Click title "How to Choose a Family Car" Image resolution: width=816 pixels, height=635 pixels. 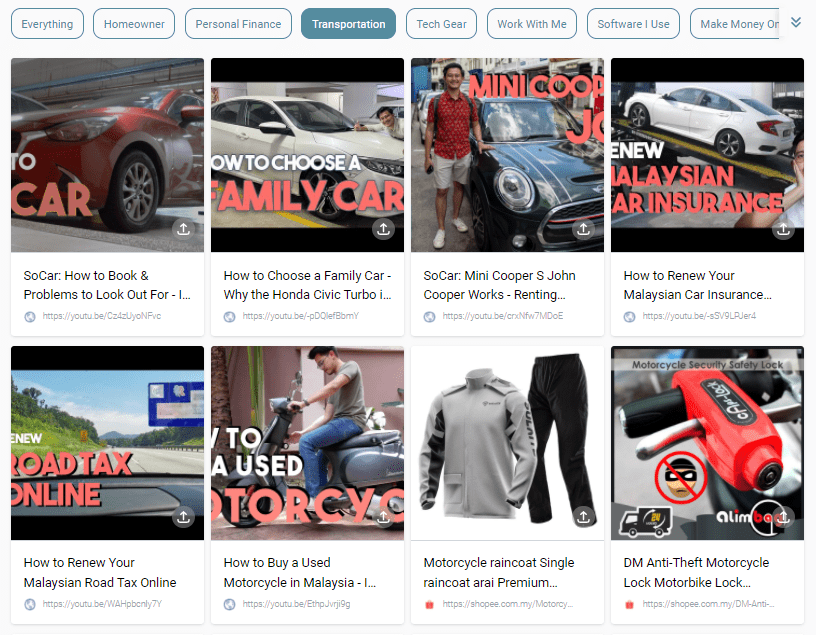pyautogui.click(x=308, y=285)
